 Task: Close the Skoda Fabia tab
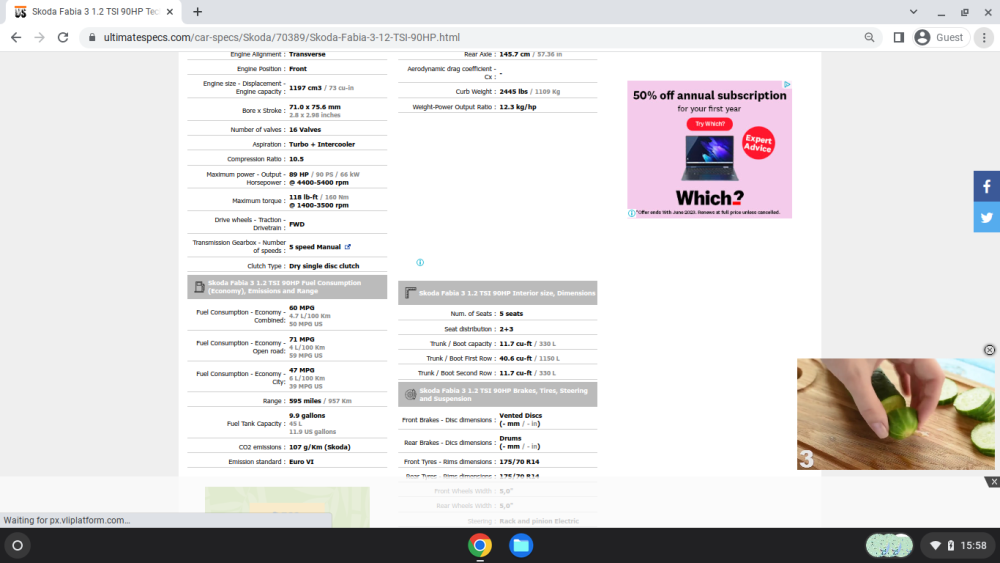click(170, 11)
